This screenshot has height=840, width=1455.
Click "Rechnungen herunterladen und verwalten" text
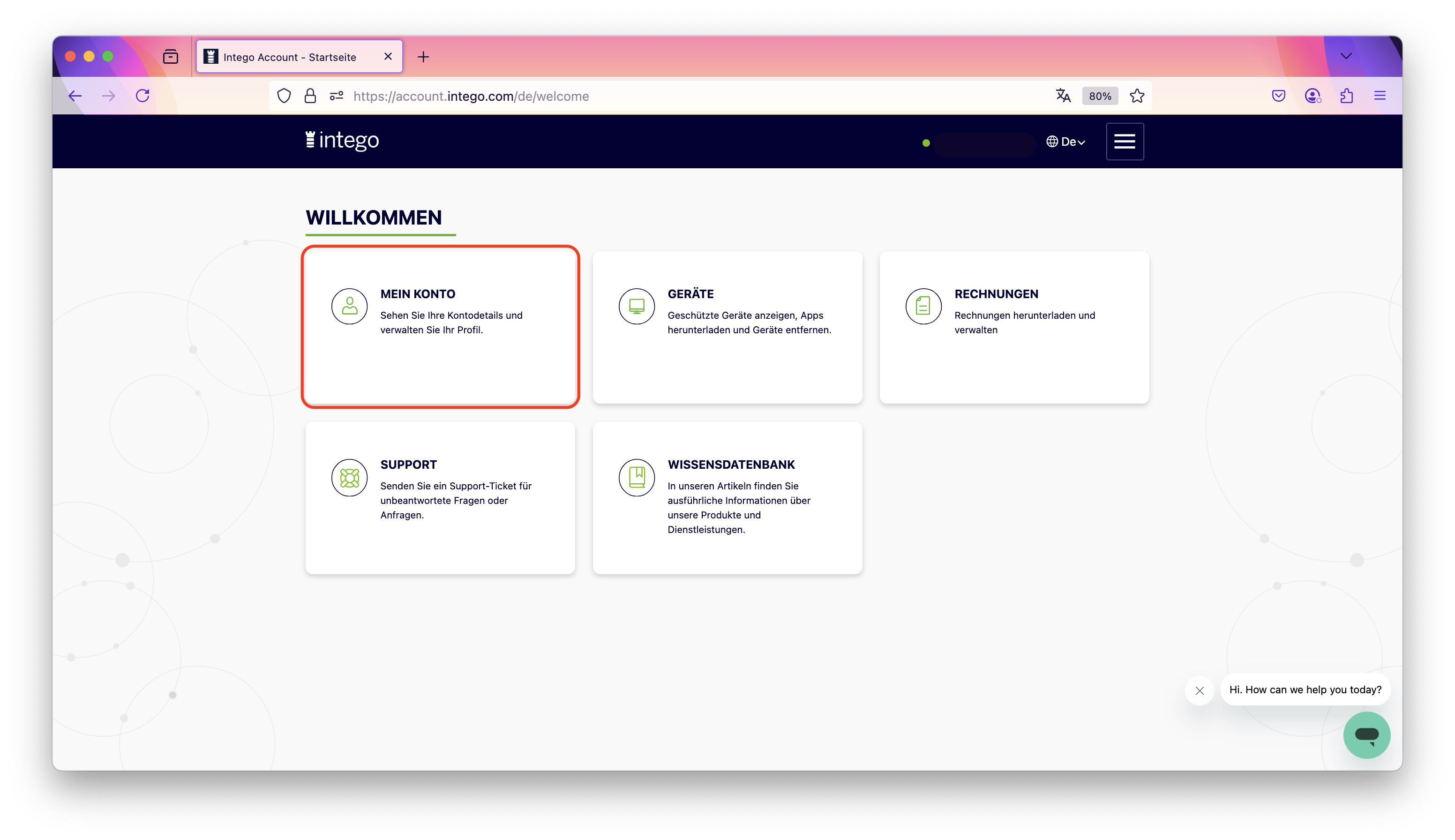click(1024, 322)
